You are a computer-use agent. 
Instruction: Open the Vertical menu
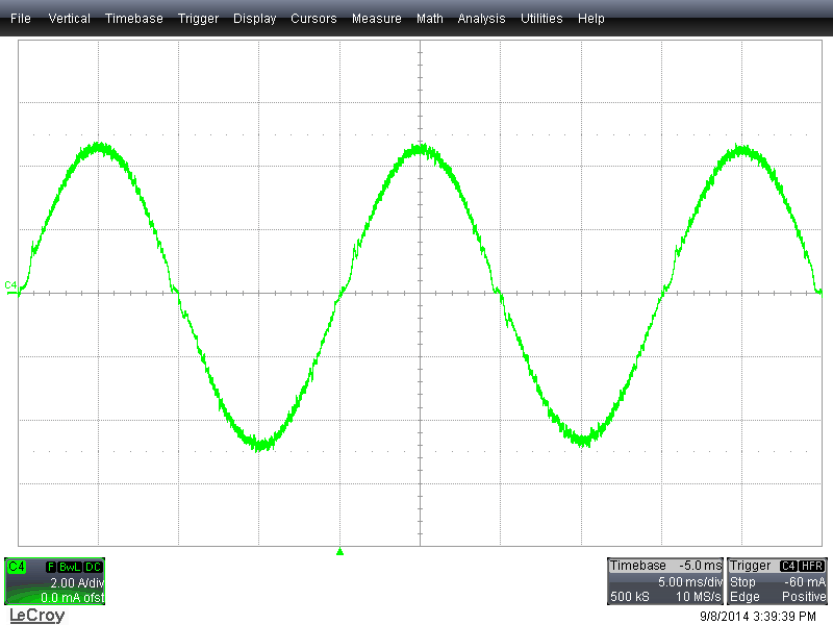[x=69, y=18]
